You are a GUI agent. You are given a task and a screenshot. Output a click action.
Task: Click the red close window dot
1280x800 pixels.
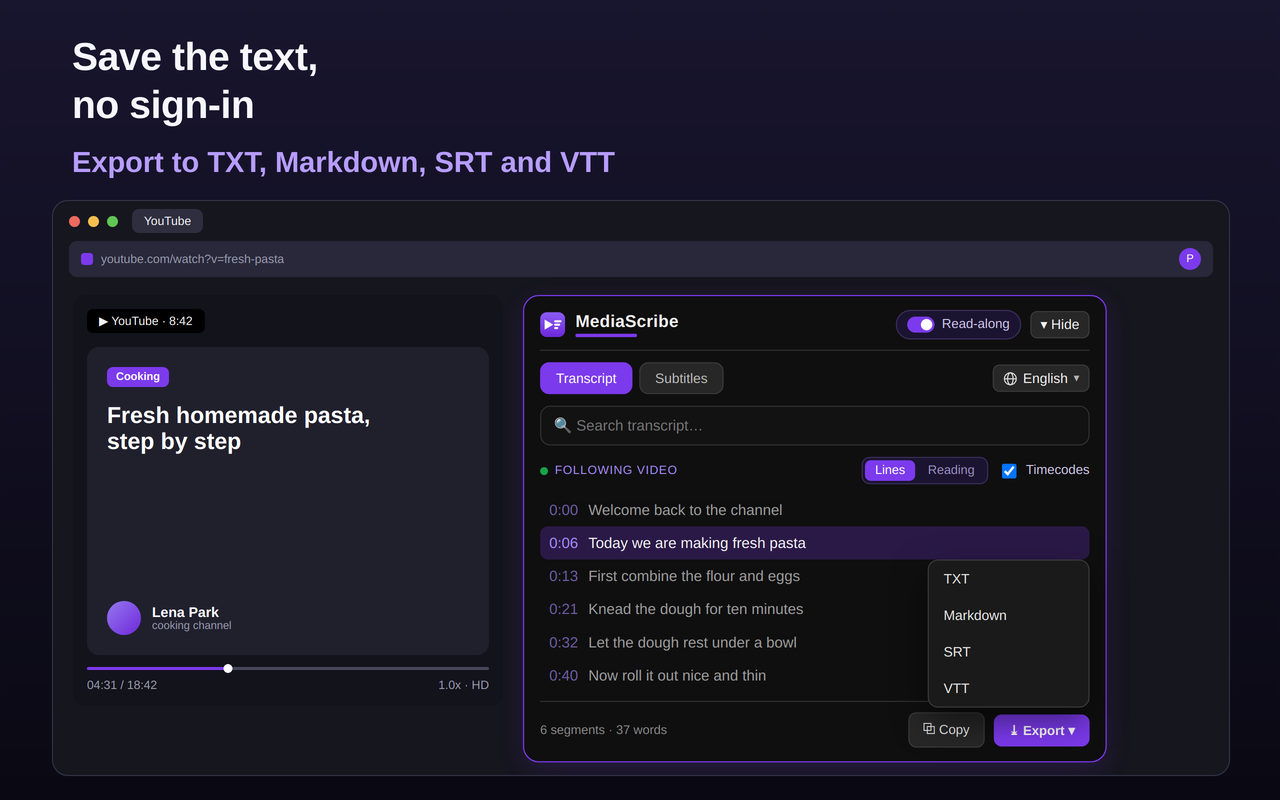pos(74,221)
